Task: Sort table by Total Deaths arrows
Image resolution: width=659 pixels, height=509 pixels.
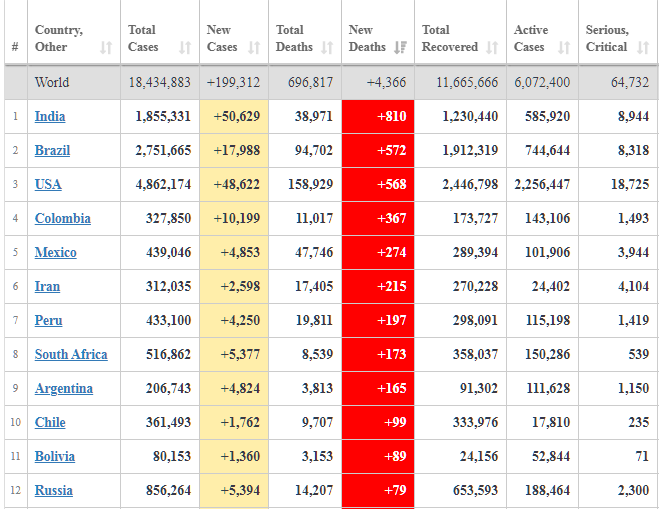Action: click(x=327, y=47)
